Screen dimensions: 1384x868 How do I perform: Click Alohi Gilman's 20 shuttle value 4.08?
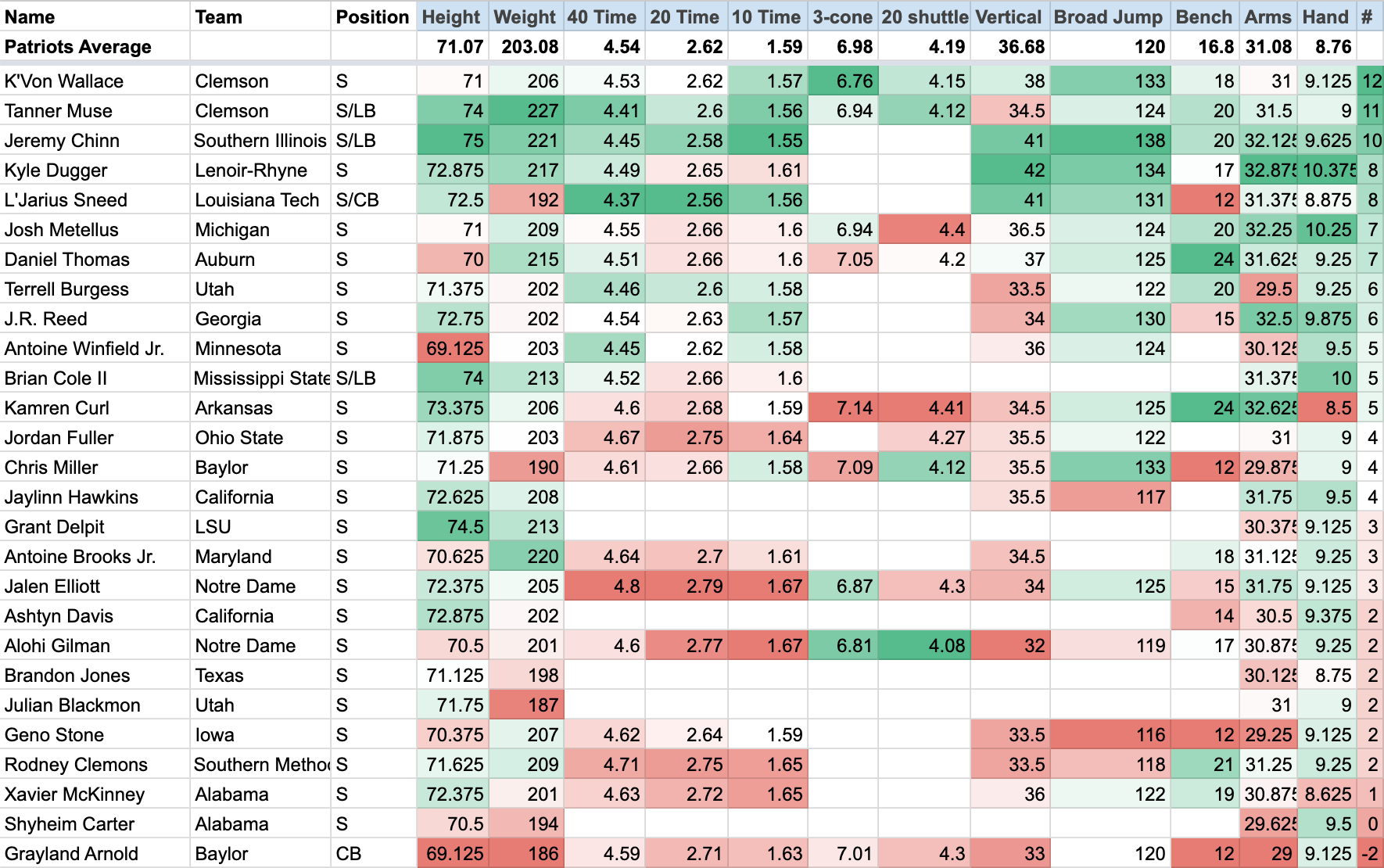924,646
